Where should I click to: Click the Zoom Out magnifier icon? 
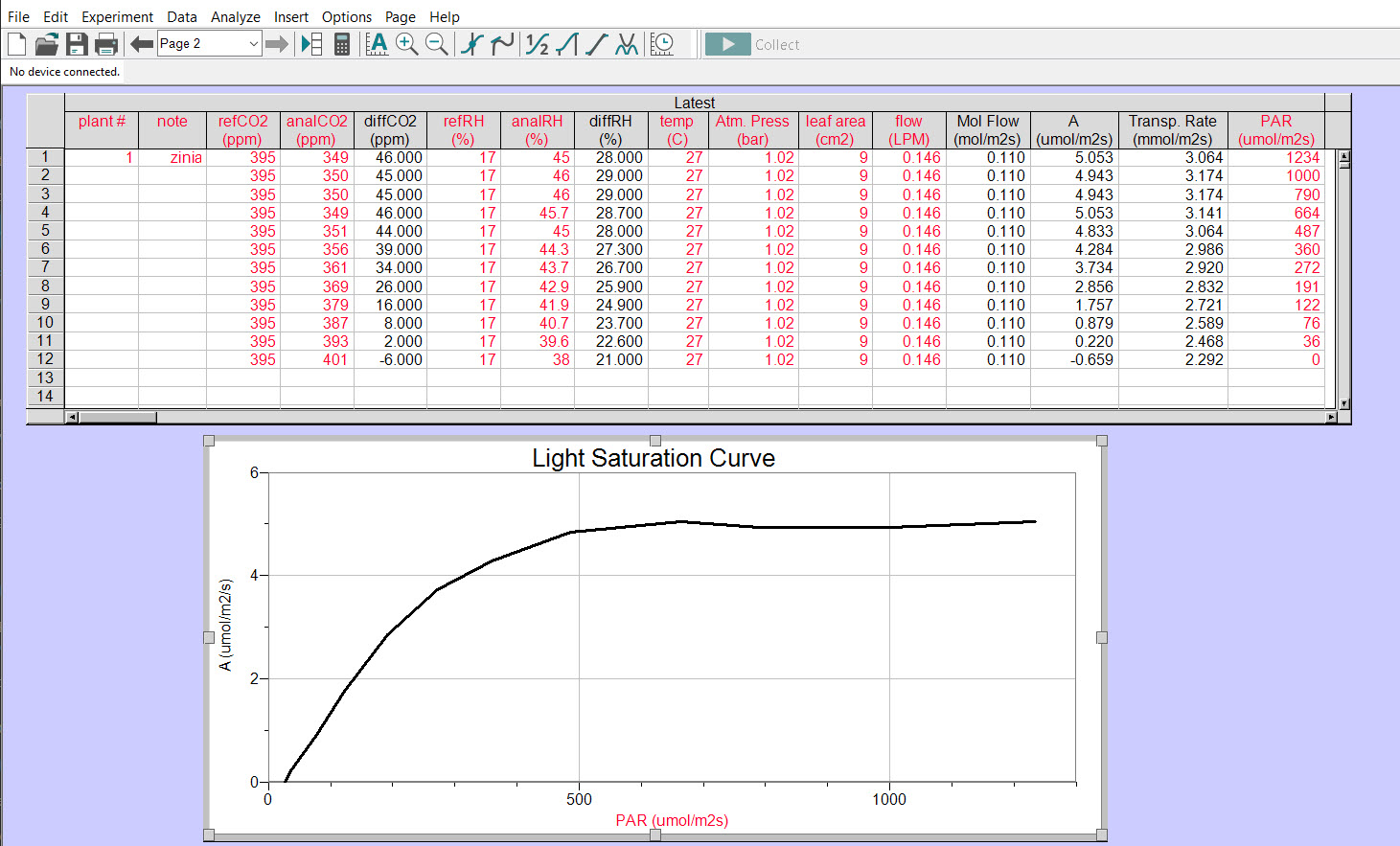tap(436, 44)
